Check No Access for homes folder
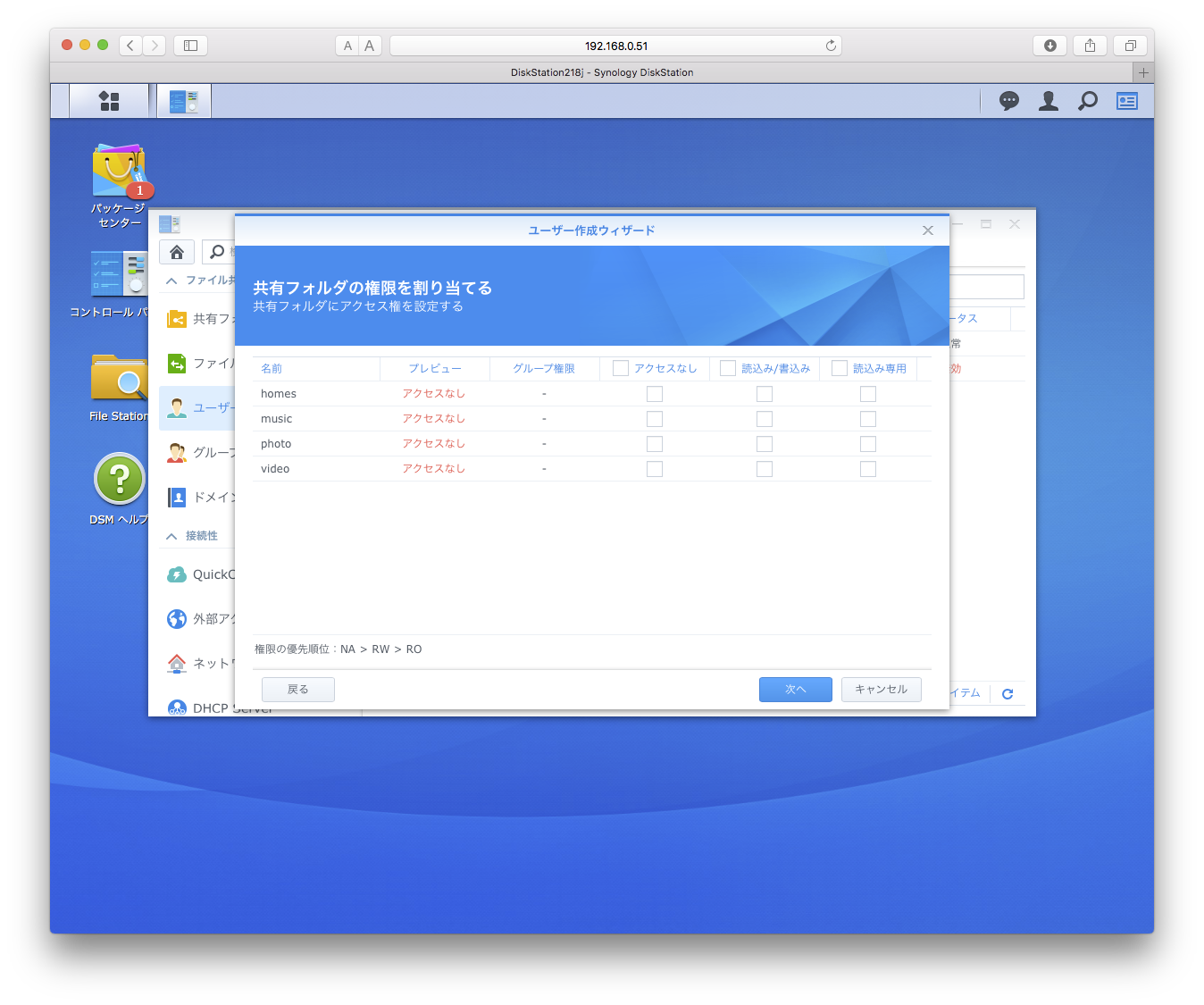This screenshot has width=1204, height=1005. (655, 394)
